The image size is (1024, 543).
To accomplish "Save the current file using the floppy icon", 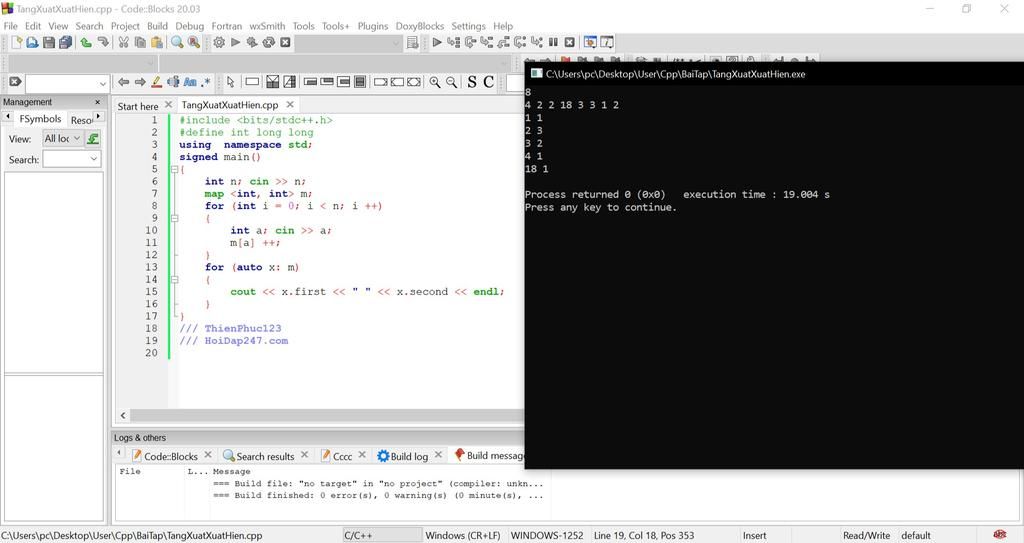I will click(49, 42).
